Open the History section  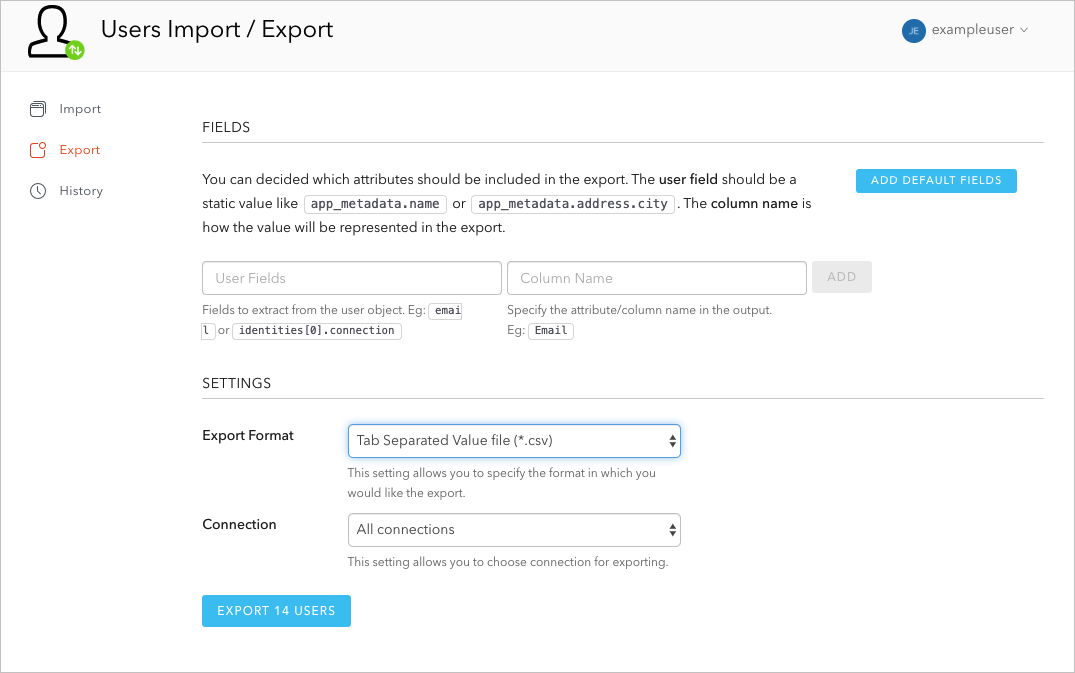[x=81, y=191]
